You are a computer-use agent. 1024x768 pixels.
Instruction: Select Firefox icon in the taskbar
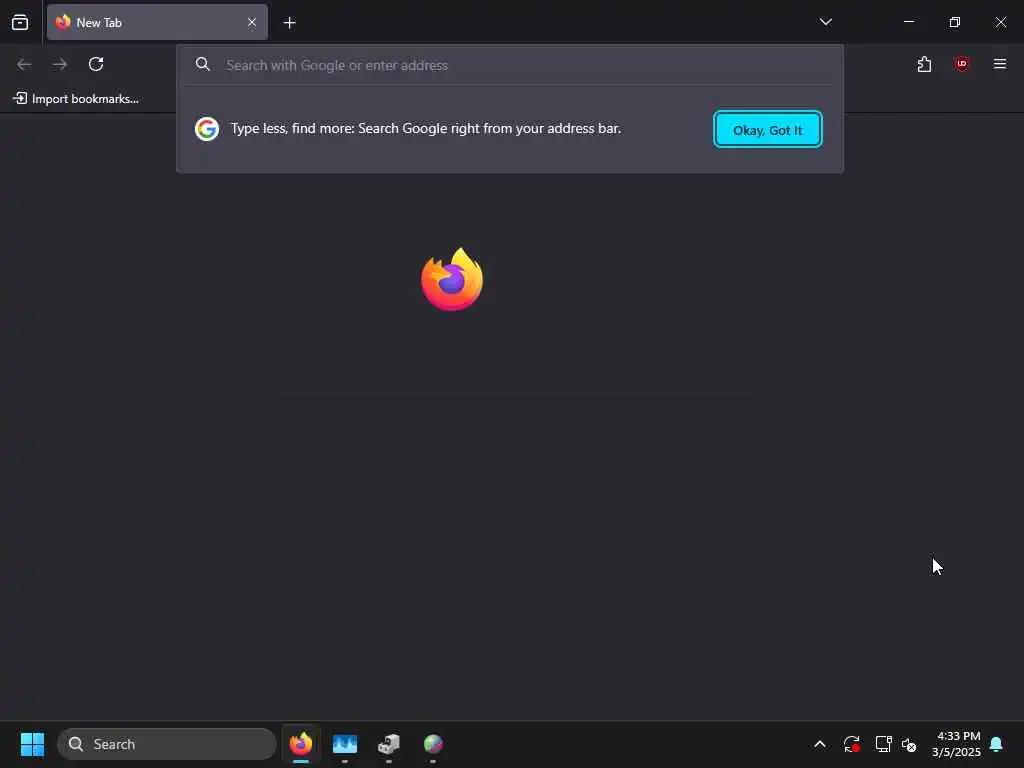point(300,744)
